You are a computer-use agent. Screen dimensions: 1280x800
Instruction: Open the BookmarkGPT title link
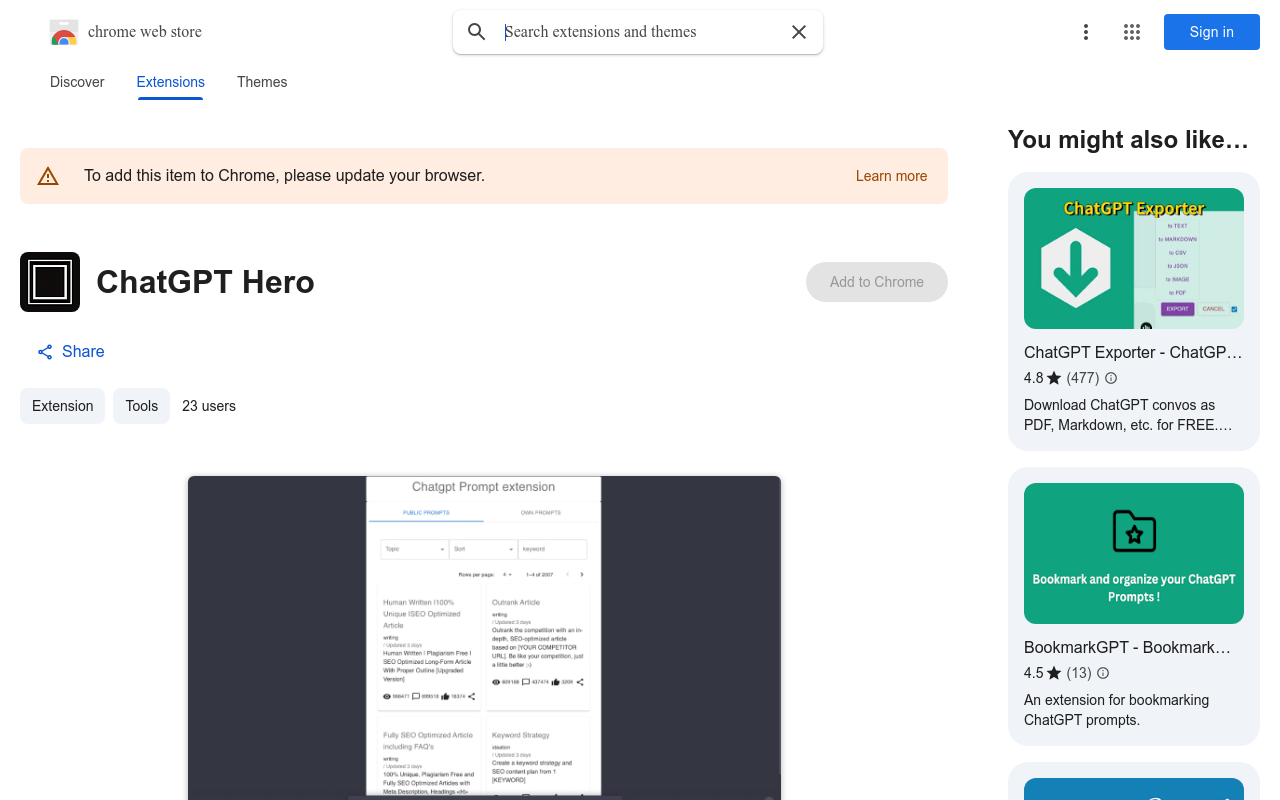coord(1128,647)
